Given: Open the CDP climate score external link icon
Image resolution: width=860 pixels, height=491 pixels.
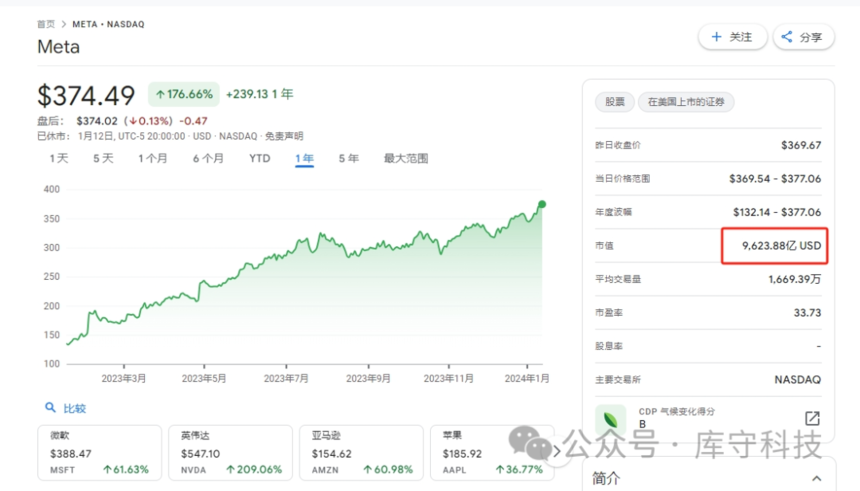Looking at the screenshot, I should (812, 419).
